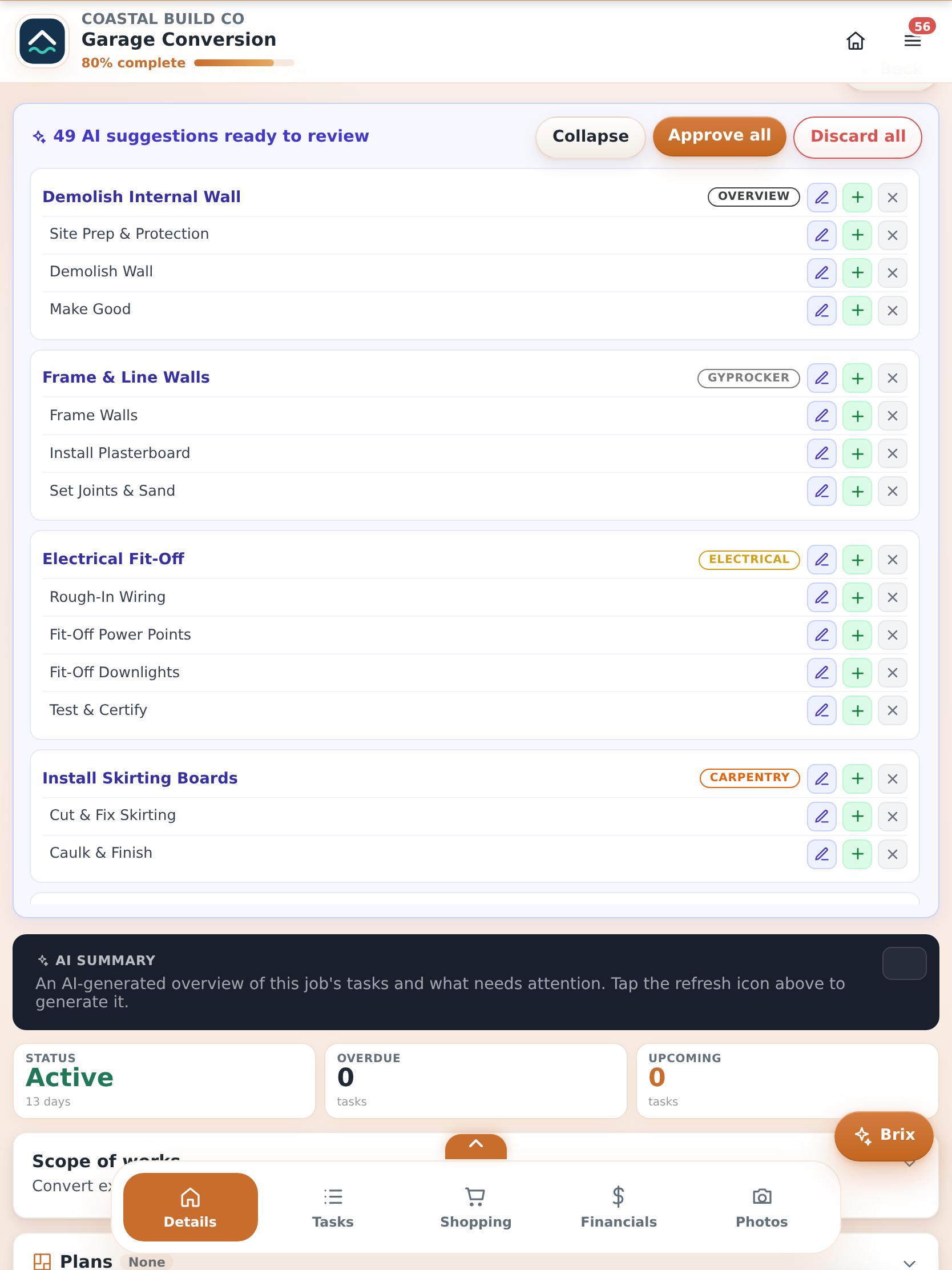Edit the Frame & Line Walls suggestion
This screenshot has width=952, height=1270.
click(x=822, y=379)
